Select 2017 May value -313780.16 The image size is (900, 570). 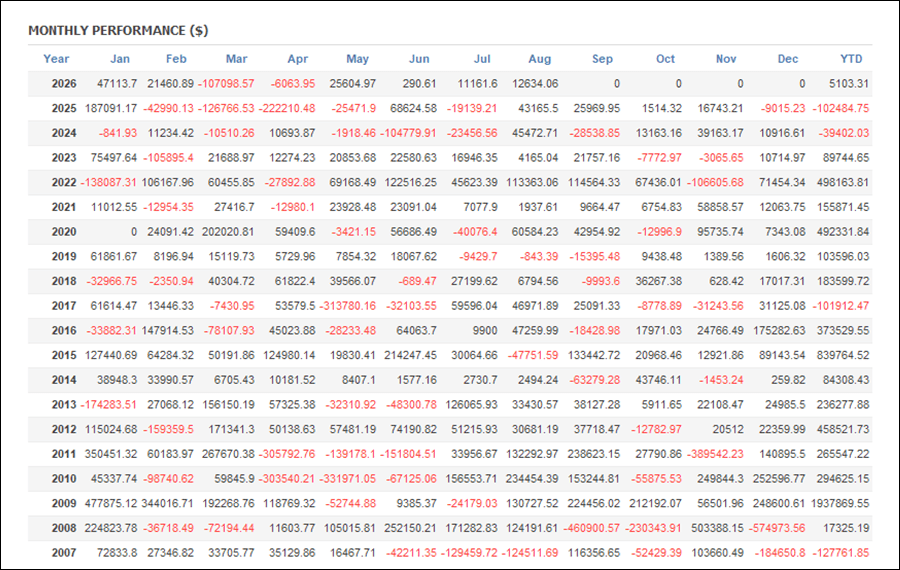(x=348, y=306)
